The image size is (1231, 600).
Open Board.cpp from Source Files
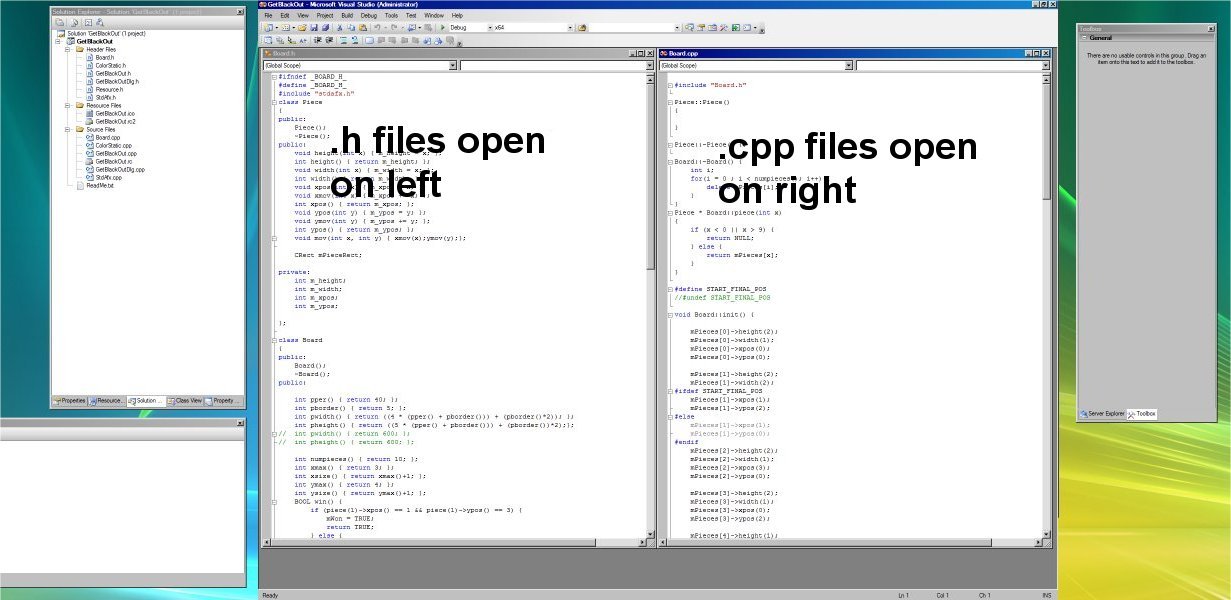click(x=108, y=138)
